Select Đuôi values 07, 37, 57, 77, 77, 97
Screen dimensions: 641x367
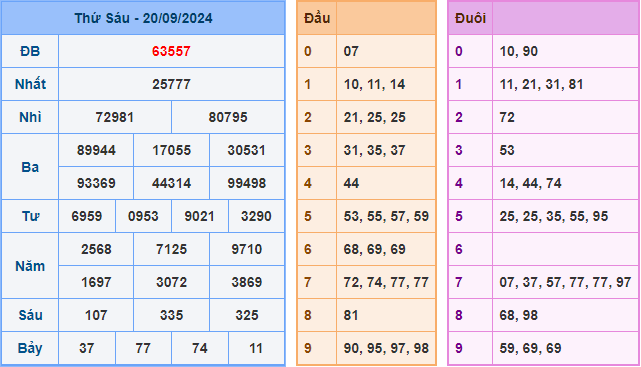[565, 282]
